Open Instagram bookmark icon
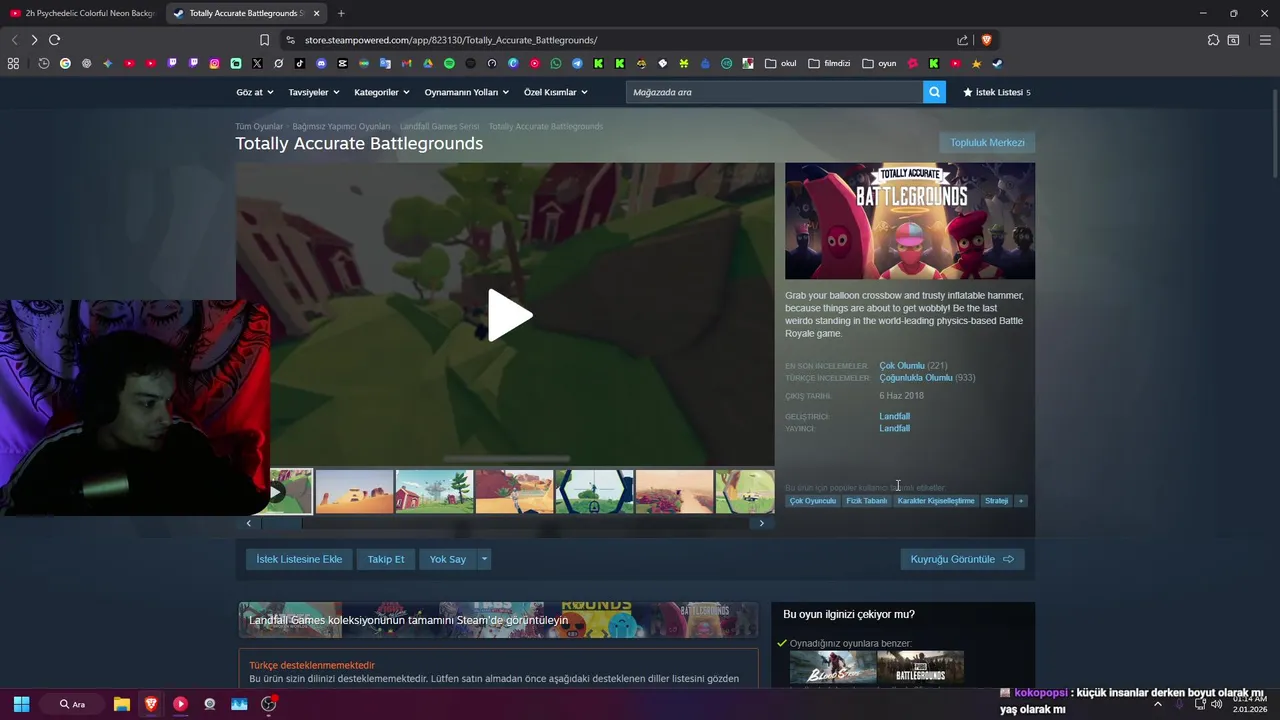 click(x=214, y=63)
